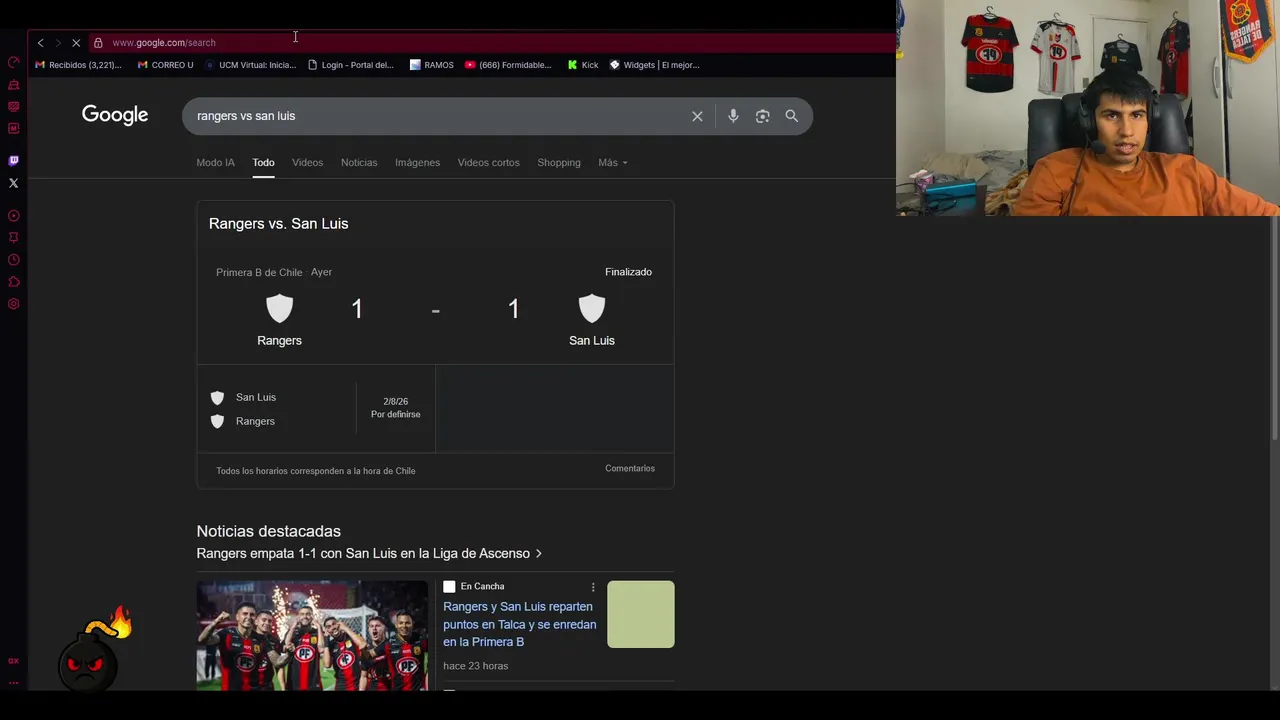Viewport: 1280px width, 720px height.
Task: Click the Noticias destacadas heading
Action: tap(268, 531)
